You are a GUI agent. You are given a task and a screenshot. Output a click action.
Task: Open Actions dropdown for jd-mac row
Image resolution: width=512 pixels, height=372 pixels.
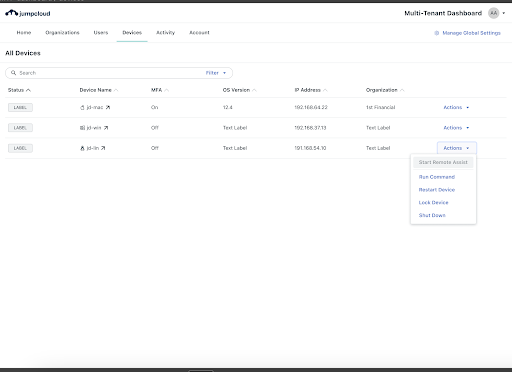(456, 107)
